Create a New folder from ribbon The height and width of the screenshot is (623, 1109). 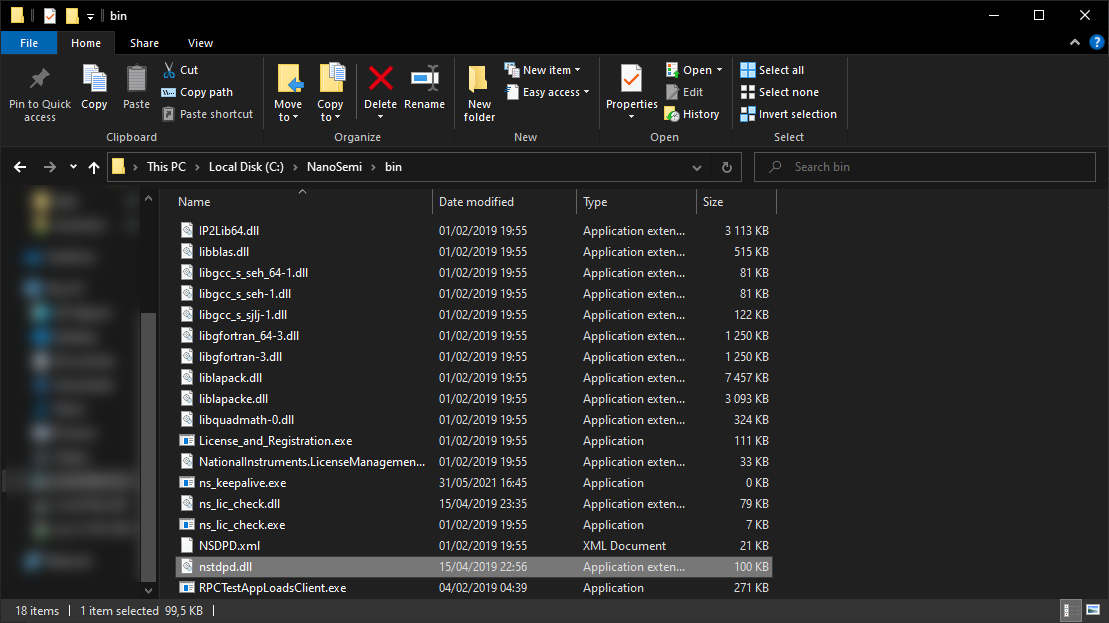click(479, 92)
